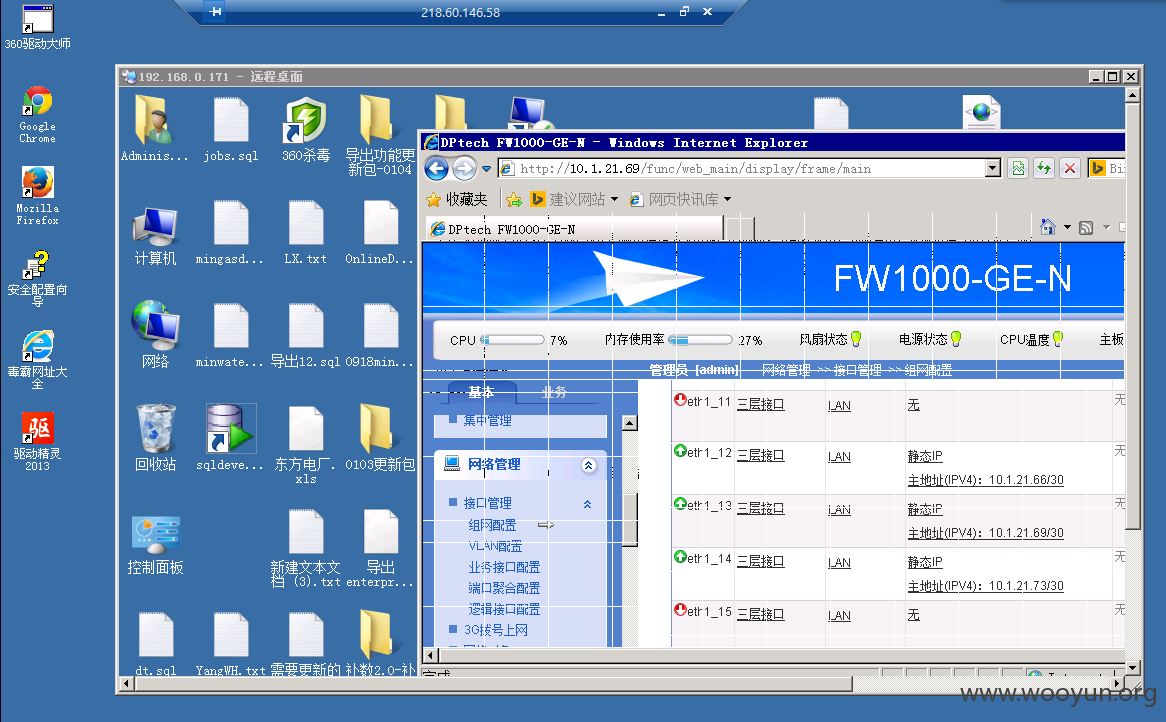Open 组网配置 in the side menu
Screen dimensions: 1166x722
[492, 525]
